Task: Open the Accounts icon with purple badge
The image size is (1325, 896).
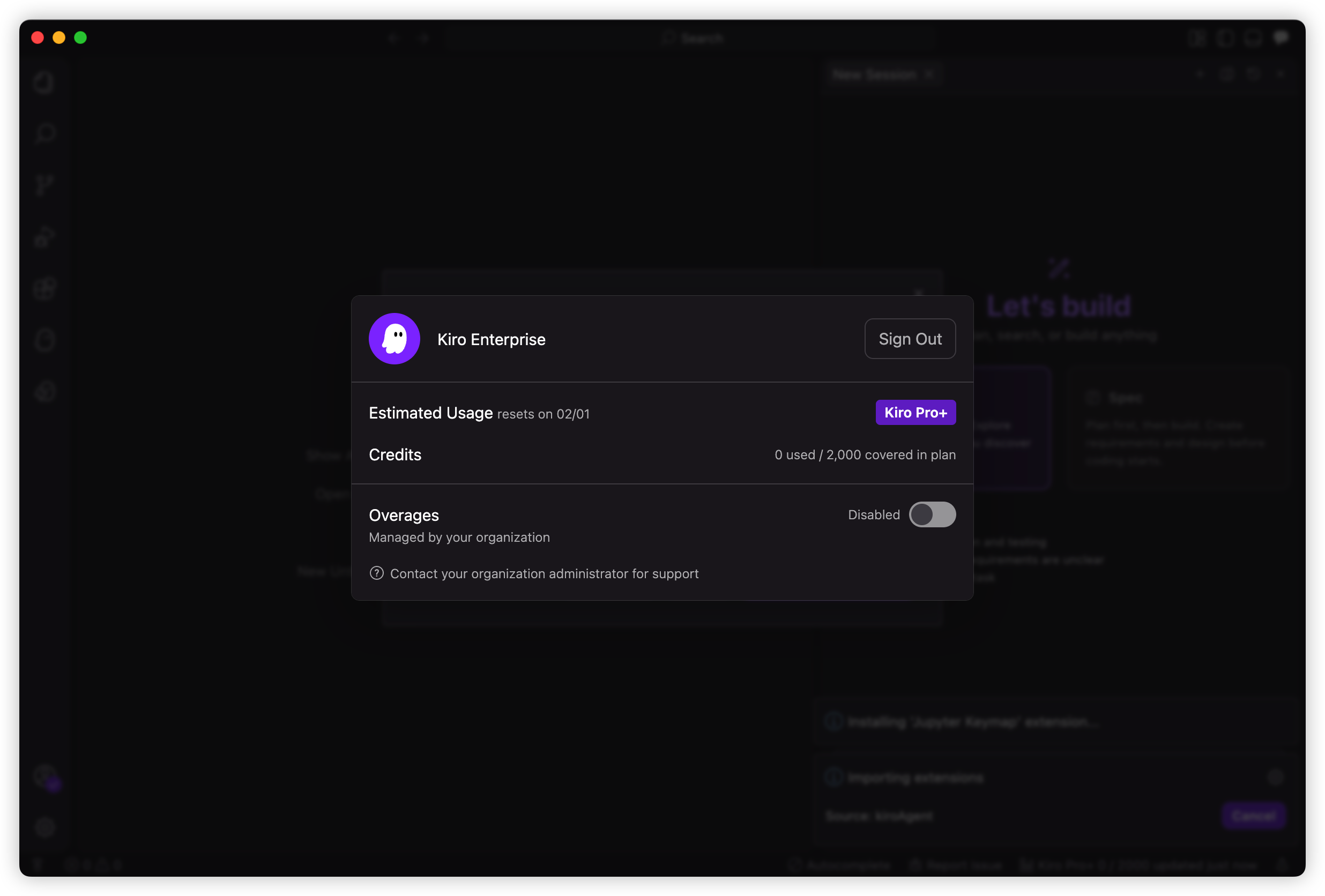Action: coord(45,777)
